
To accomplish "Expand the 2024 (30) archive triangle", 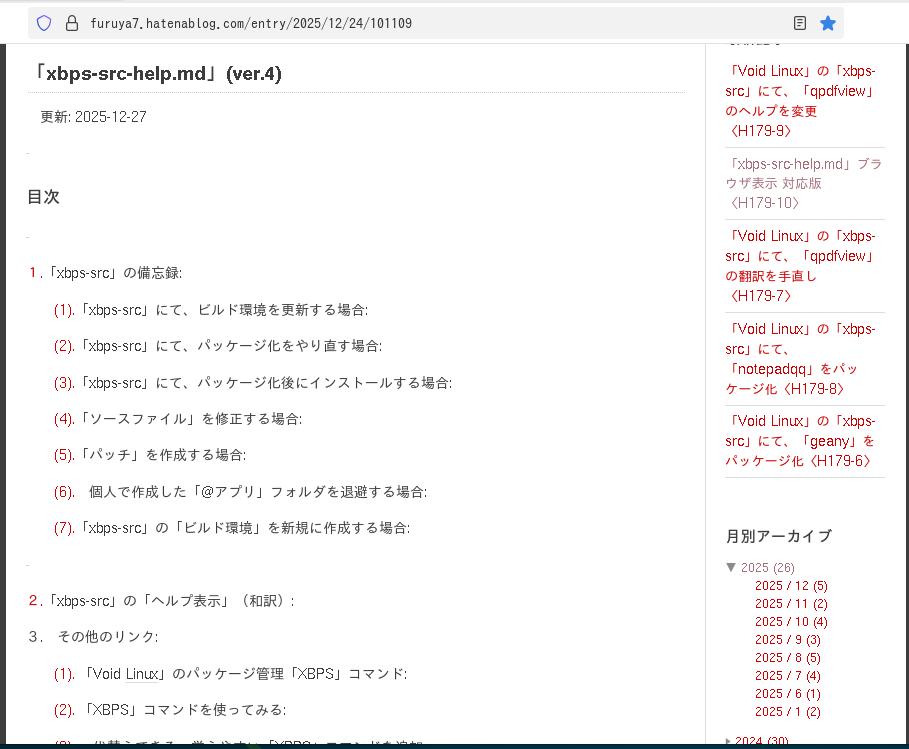I will (x=729, y=740).
